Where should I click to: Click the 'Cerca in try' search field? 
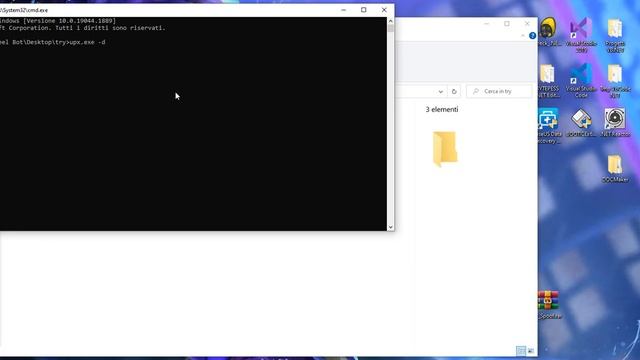[500, 91]
